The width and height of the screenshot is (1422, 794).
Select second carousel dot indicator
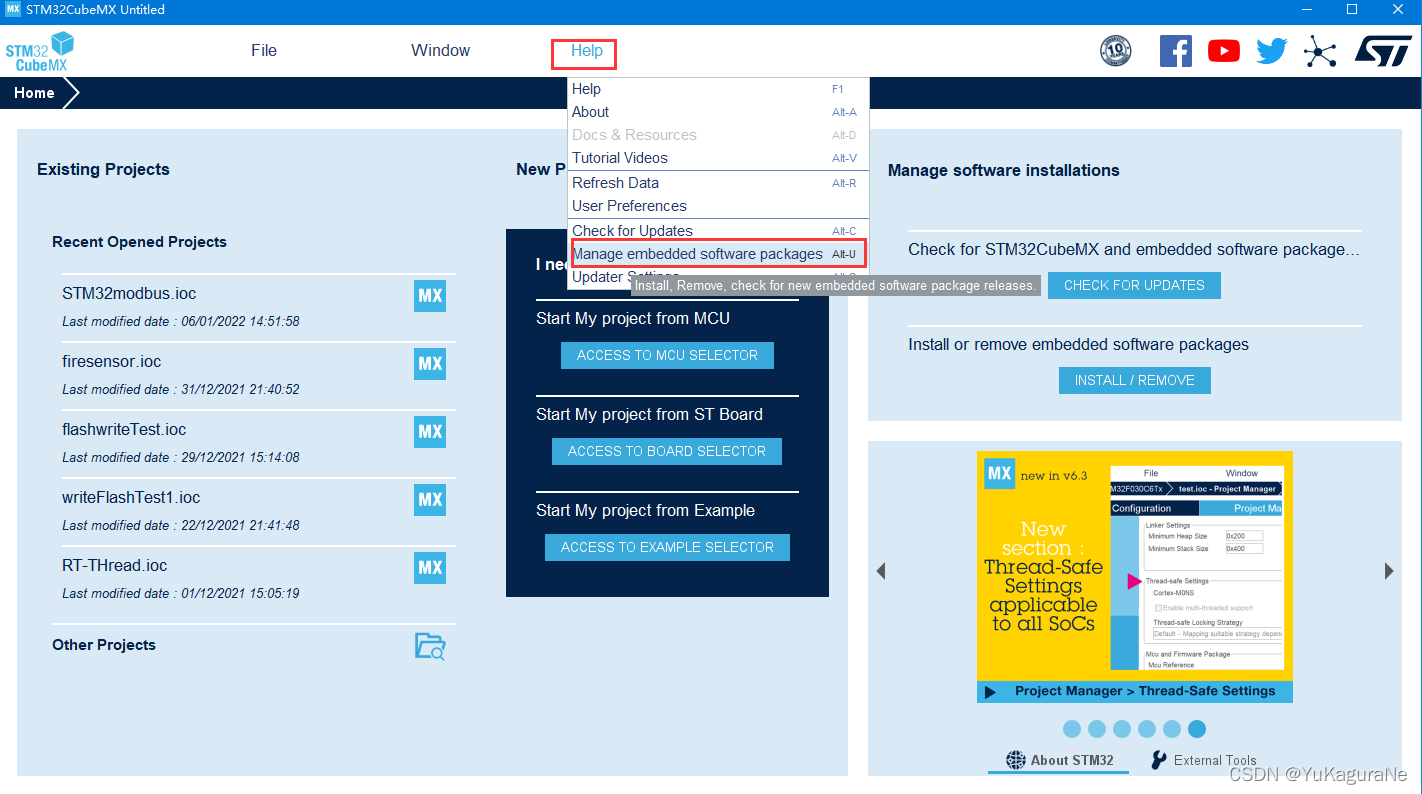(x=1097, y=729)
